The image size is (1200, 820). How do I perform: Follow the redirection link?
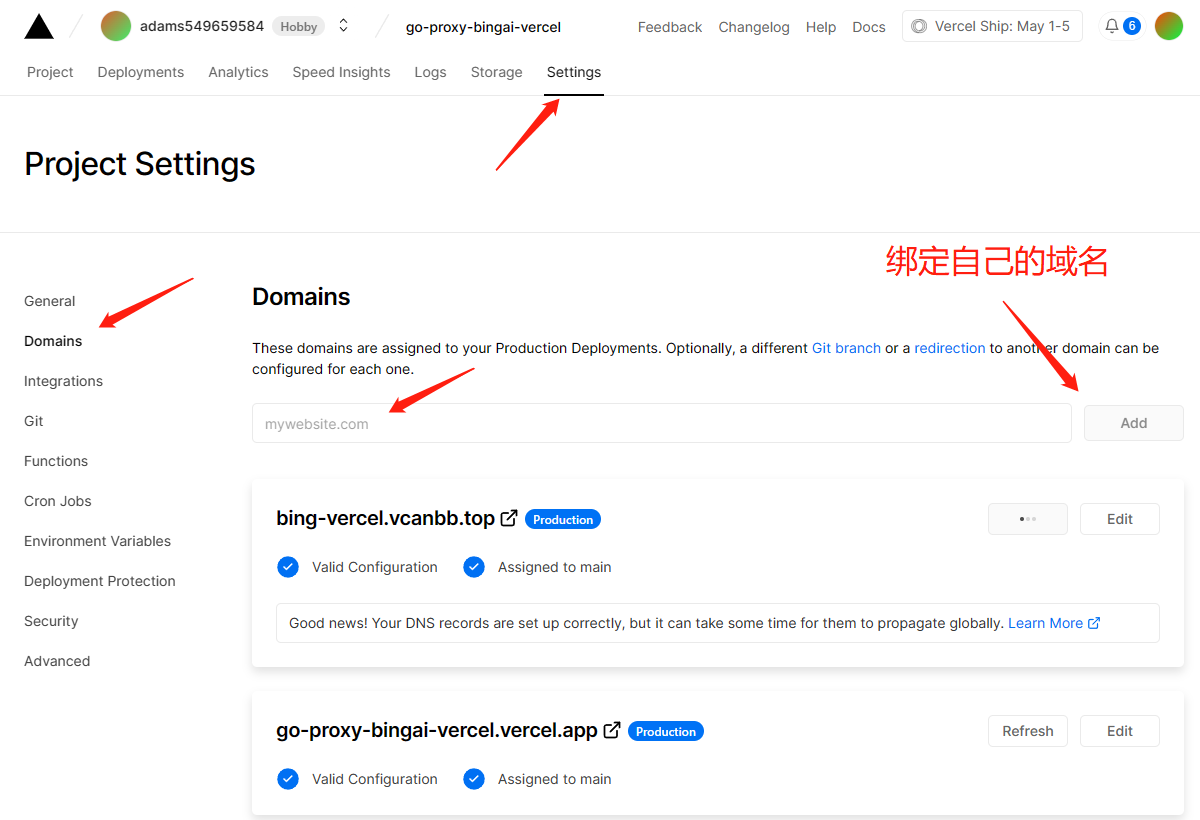coord(950,348)
